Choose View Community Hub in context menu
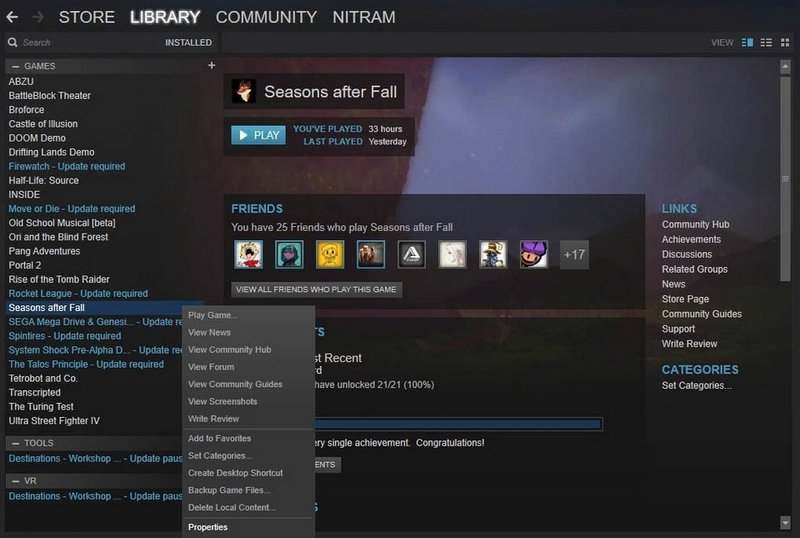This screenshot has width=800, height=538. [248, 350]
